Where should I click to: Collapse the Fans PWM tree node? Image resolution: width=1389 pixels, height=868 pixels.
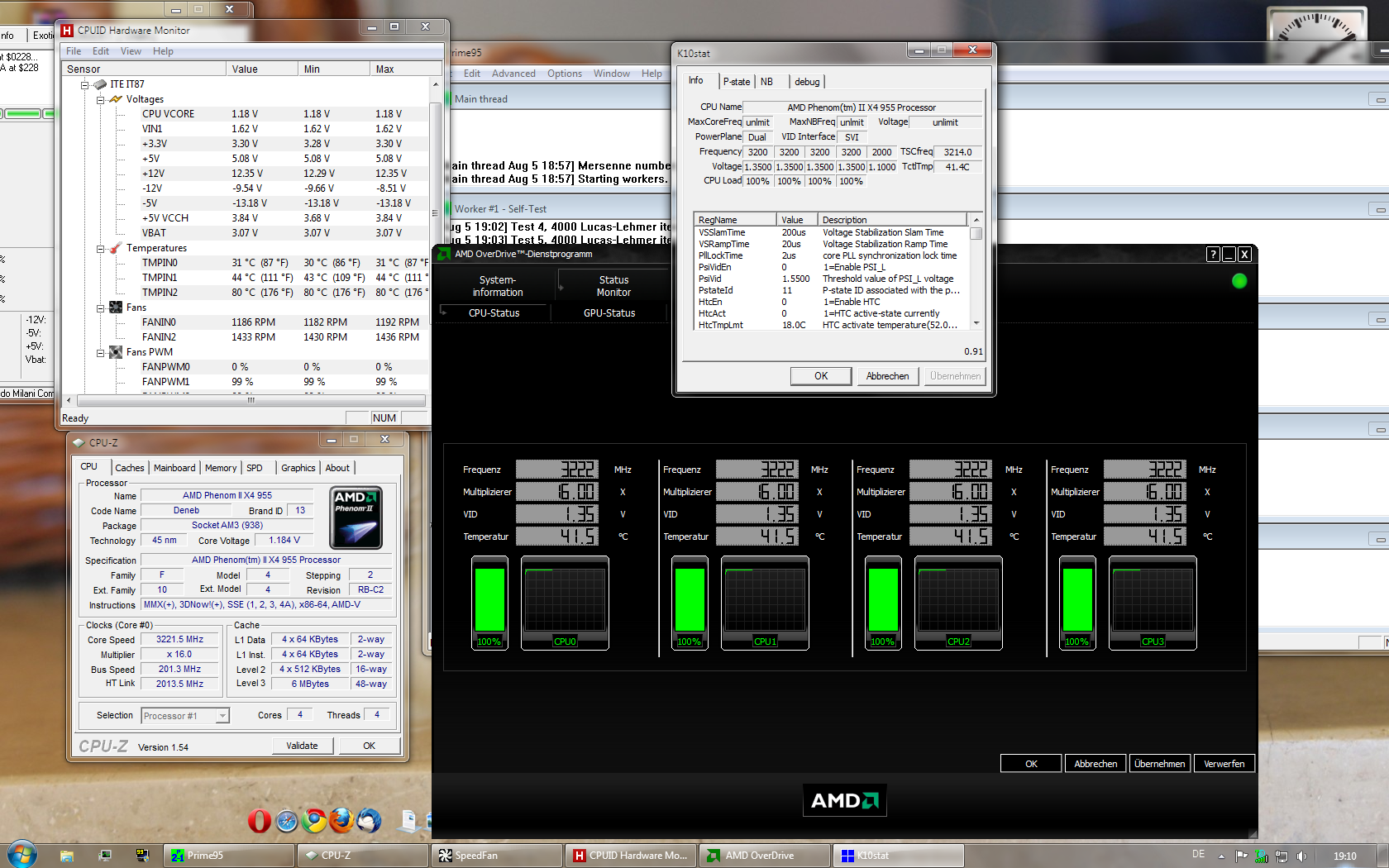[100, 352]
